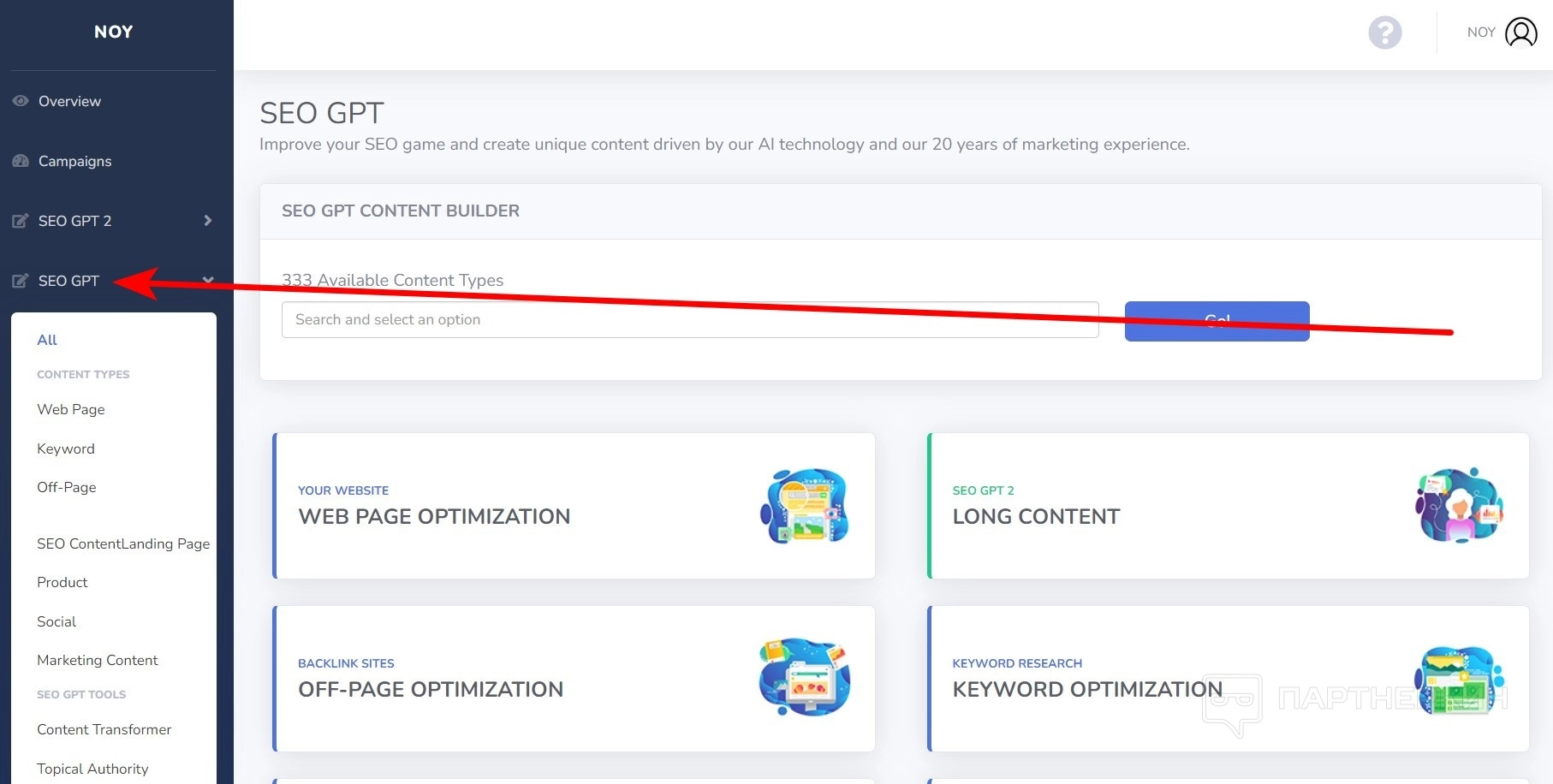Image resolution: width=1553 pixels, height=784 pixels.
Task: Click the SEO GPT 2 edit icon
Action: [x=21, y=221]
